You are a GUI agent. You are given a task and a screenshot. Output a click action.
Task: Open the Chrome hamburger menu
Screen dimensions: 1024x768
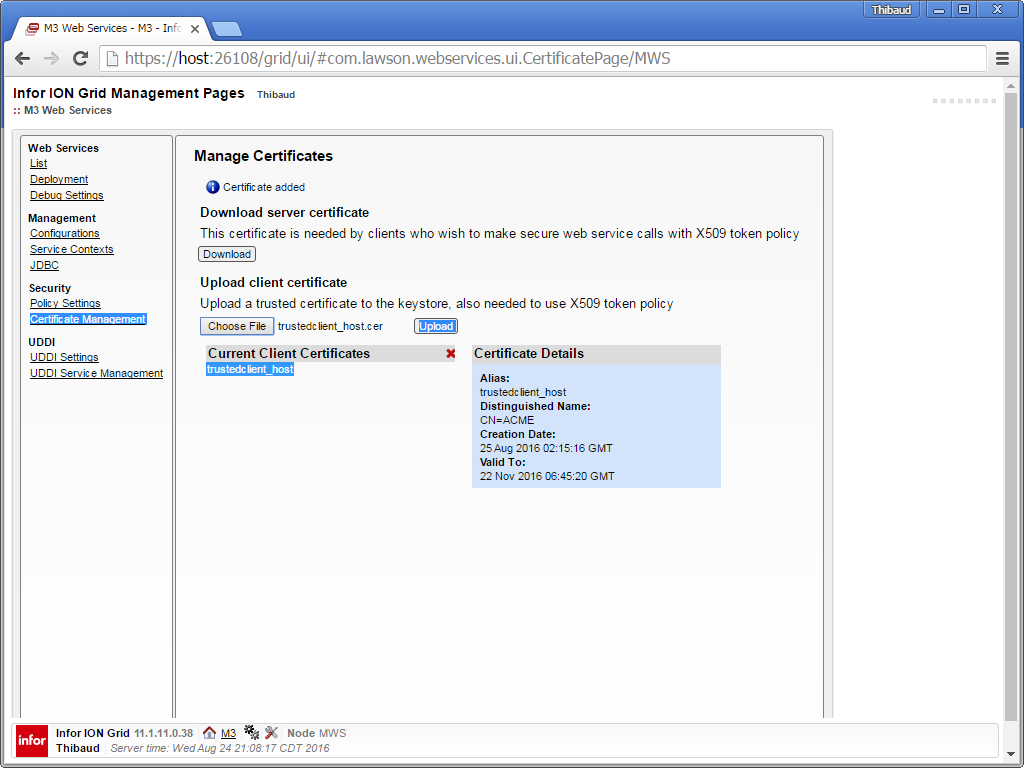click(1002, 59)
